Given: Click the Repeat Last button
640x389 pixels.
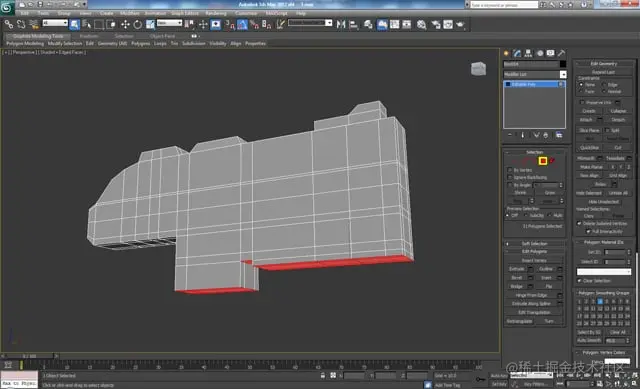Looking at the screenshot, I should coord(603,72).
